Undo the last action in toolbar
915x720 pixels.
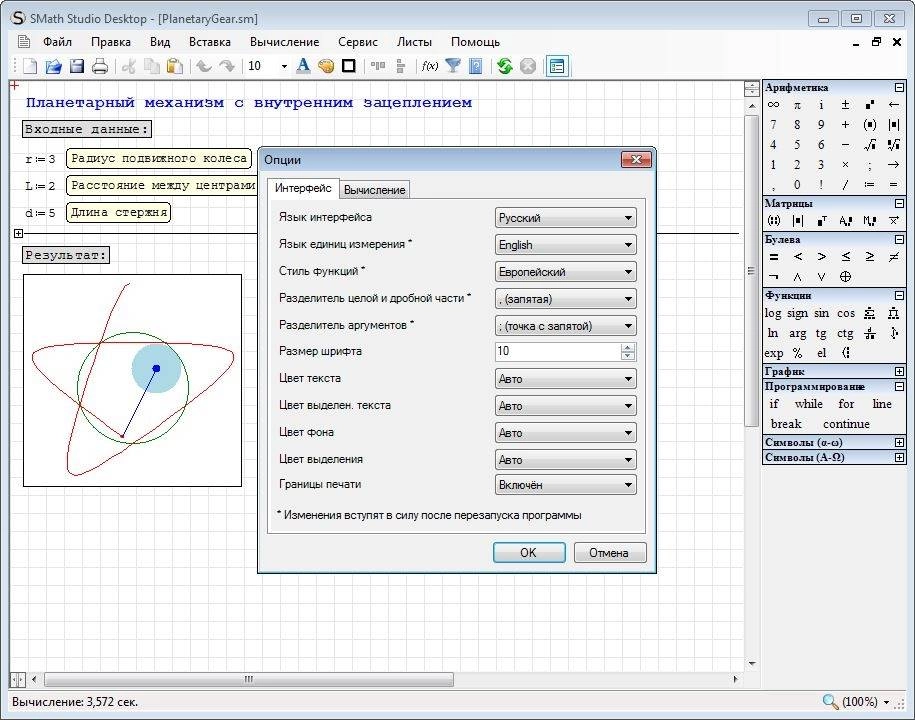point(203,66)
